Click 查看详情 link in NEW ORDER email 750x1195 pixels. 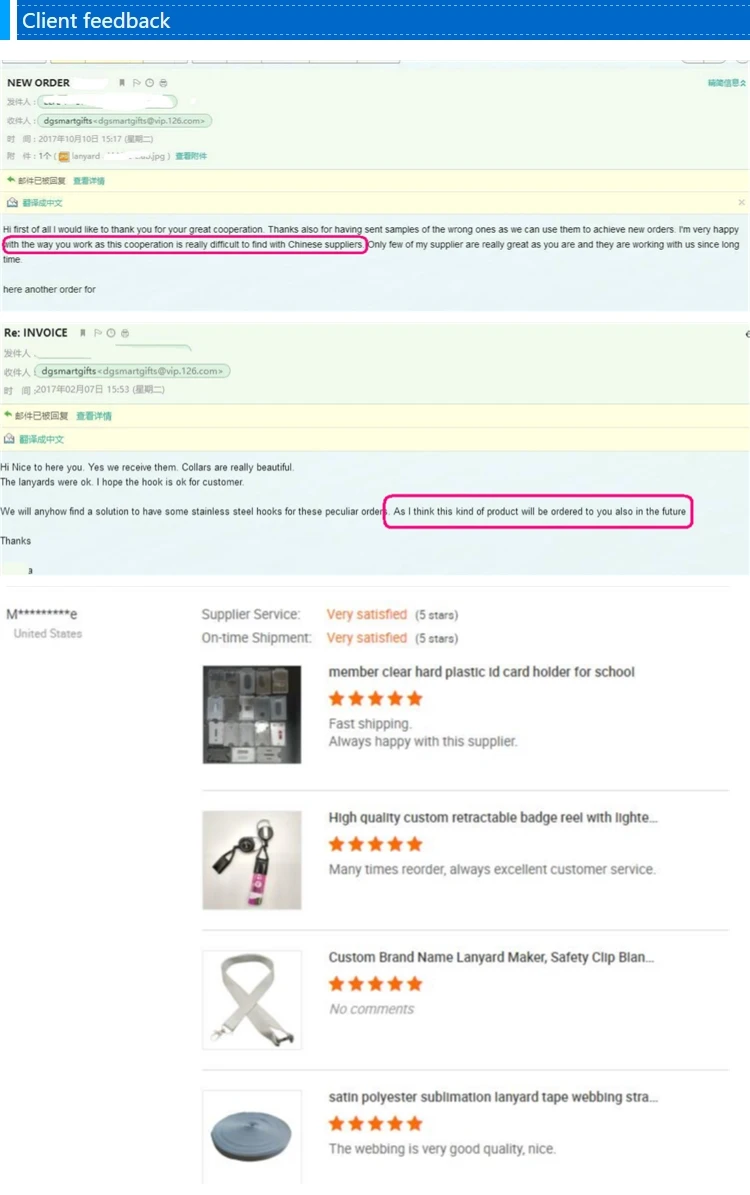coord(89,181)
